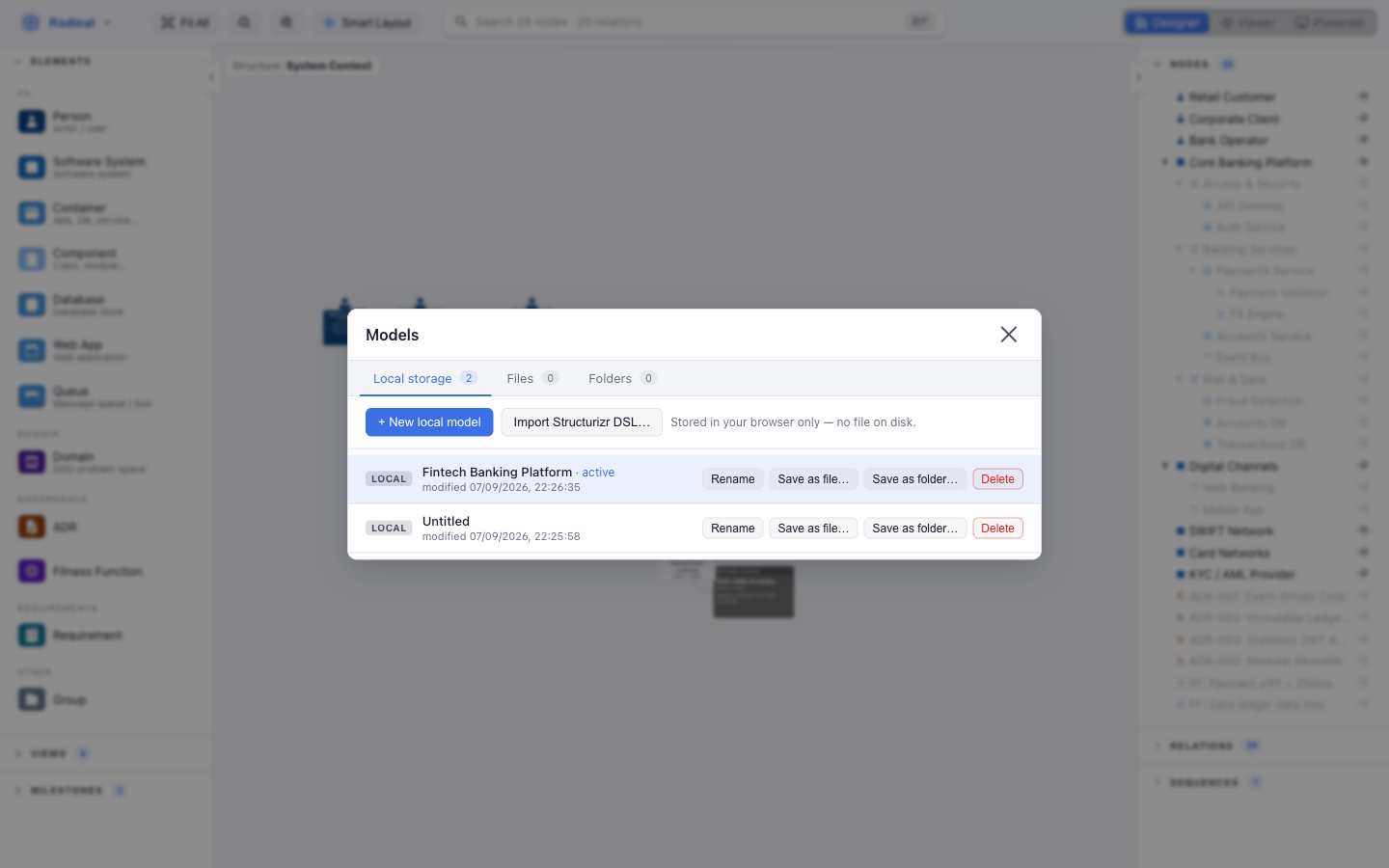
Task: Run Smart Layout from the toolbar
Action: coord(367,22)
